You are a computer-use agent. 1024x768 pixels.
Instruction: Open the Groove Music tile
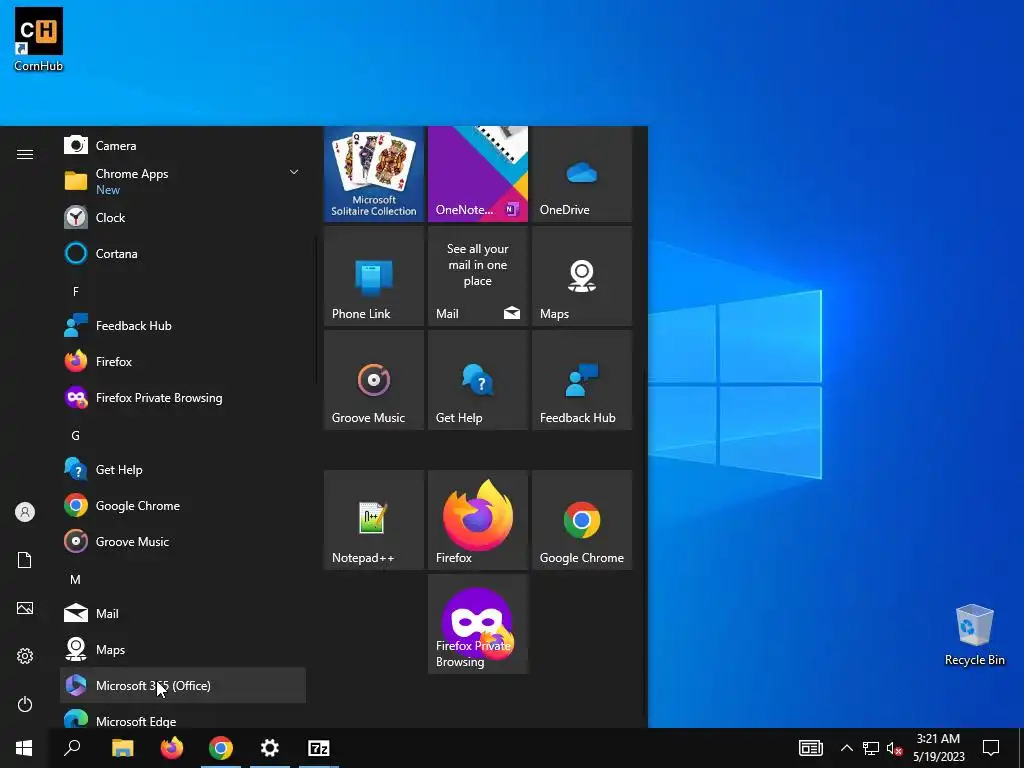tap(374, 380)
